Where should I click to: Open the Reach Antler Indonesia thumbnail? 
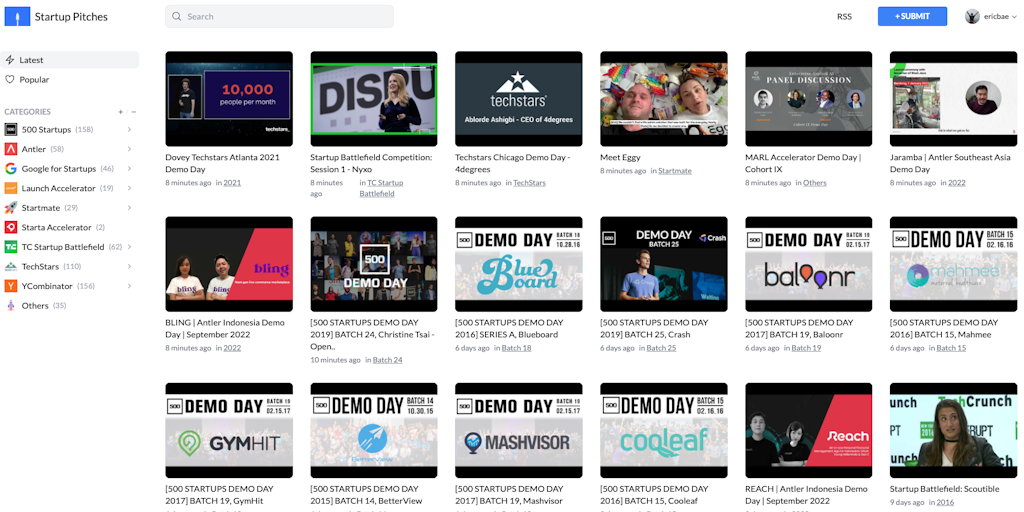point(808,430)
